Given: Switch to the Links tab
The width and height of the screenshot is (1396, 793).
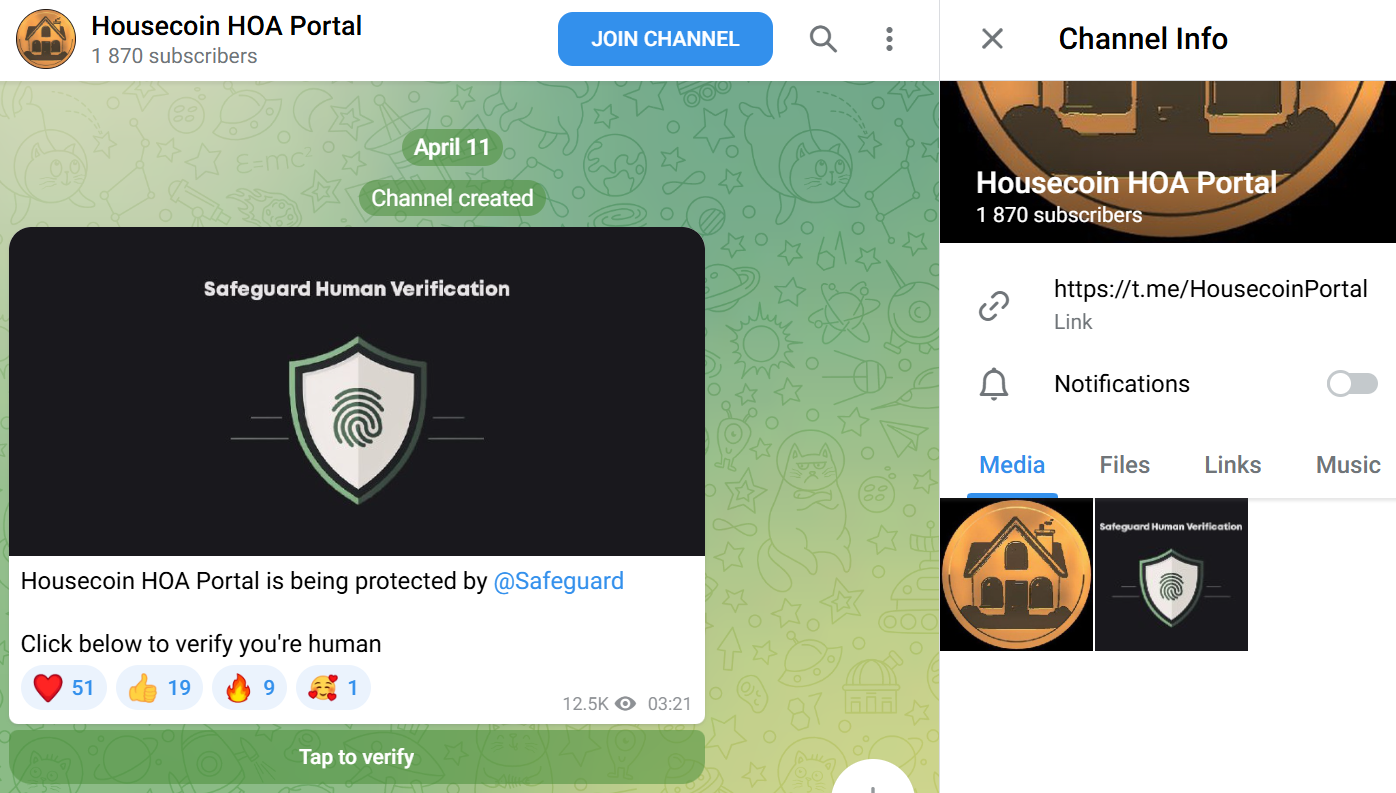Looking at the screenshot, I should (1232, 465).
